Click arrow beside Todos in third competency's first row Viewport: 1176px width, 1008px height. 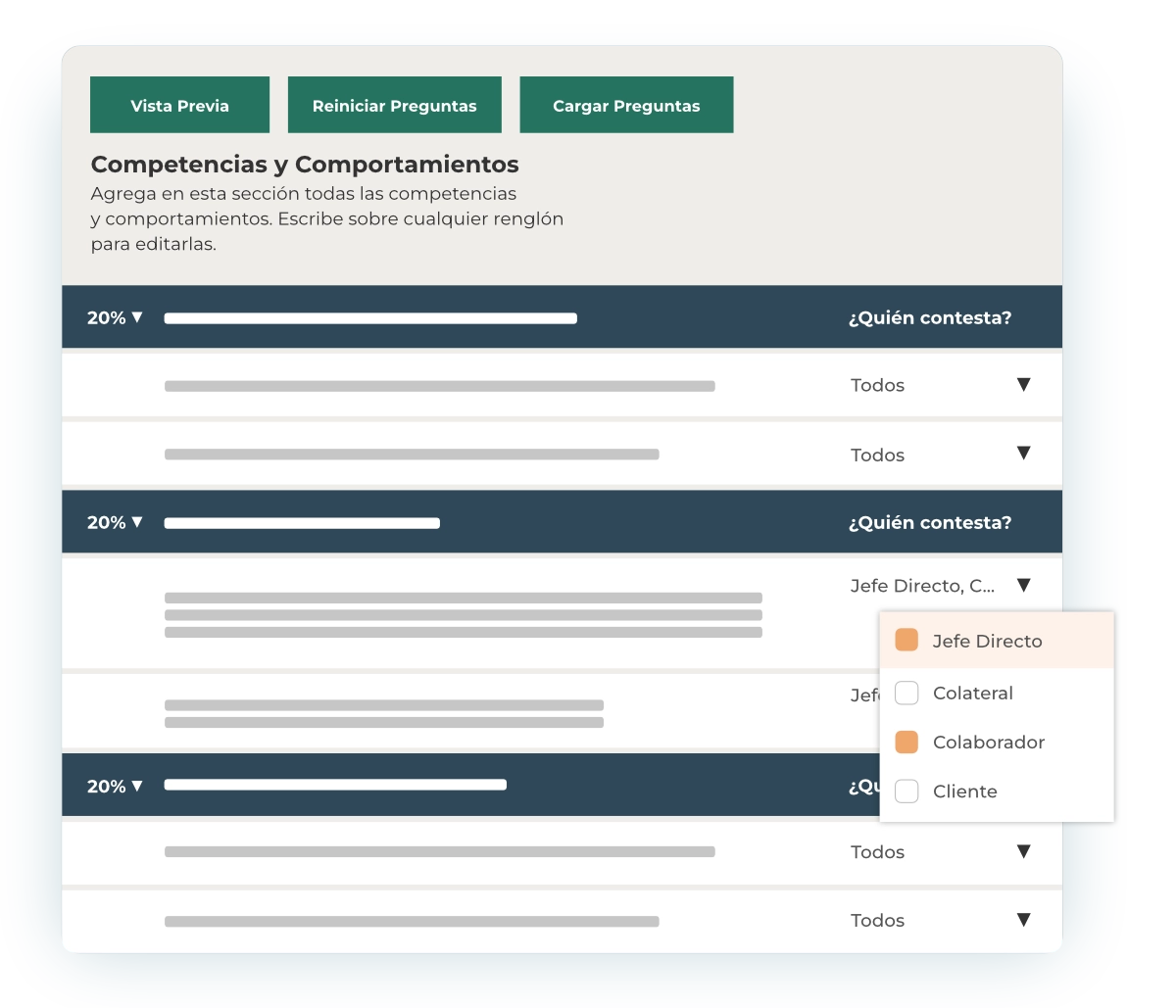(1023, 851)
